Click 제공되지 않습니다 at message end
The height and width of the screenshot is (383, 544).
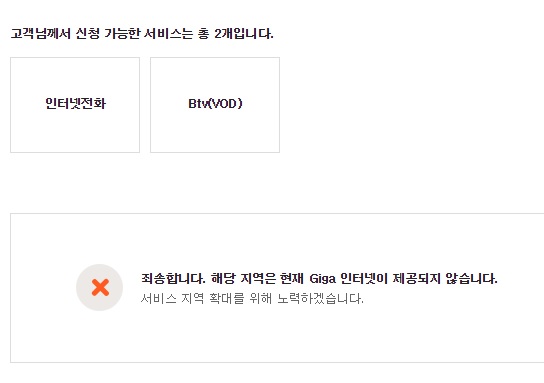click(445, 279)
